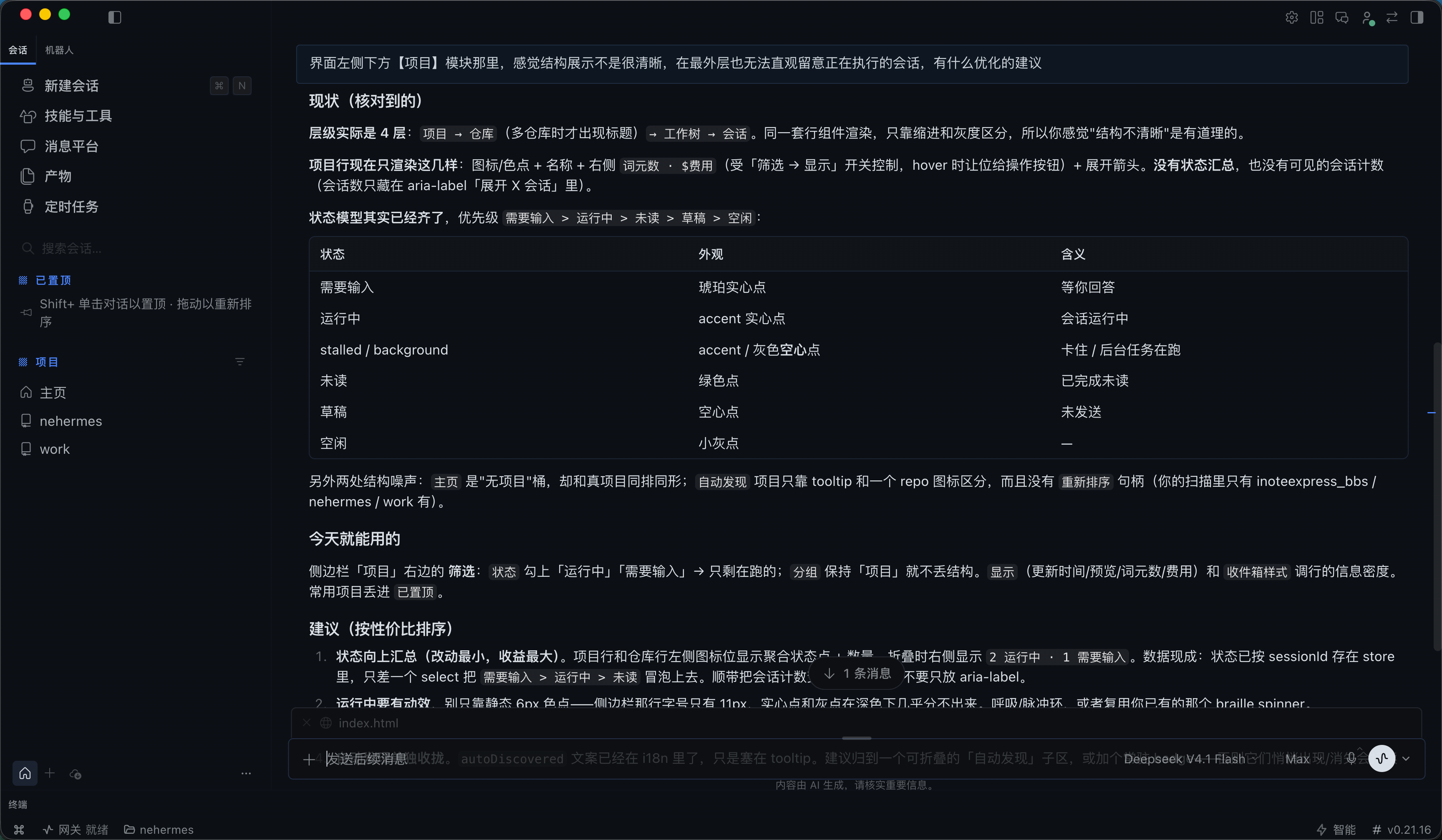
Task: Focus the 搜索会话 search field
Action: click(x=135, y=248)
